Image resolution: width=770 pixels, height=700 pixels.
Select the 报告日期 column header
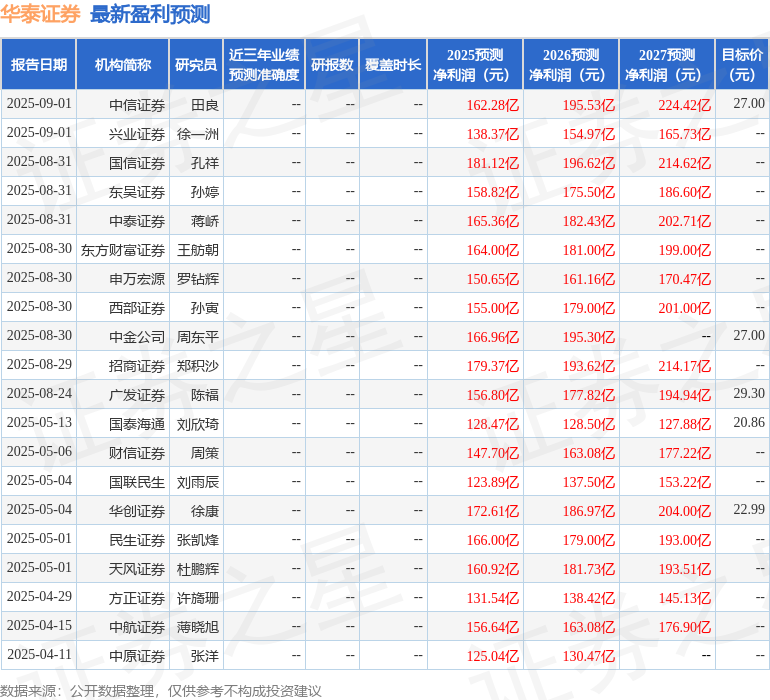point(39,65)
